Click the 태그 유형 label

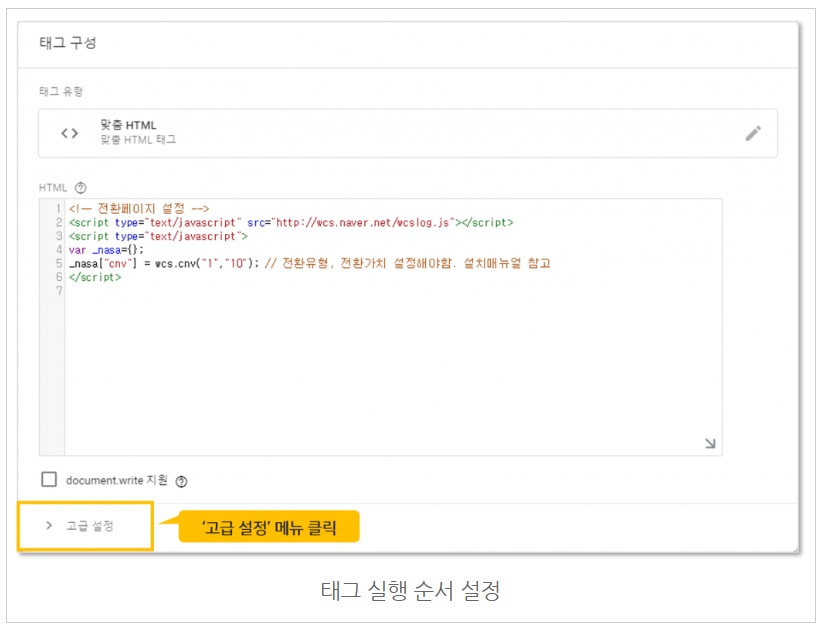coord(61,91)
